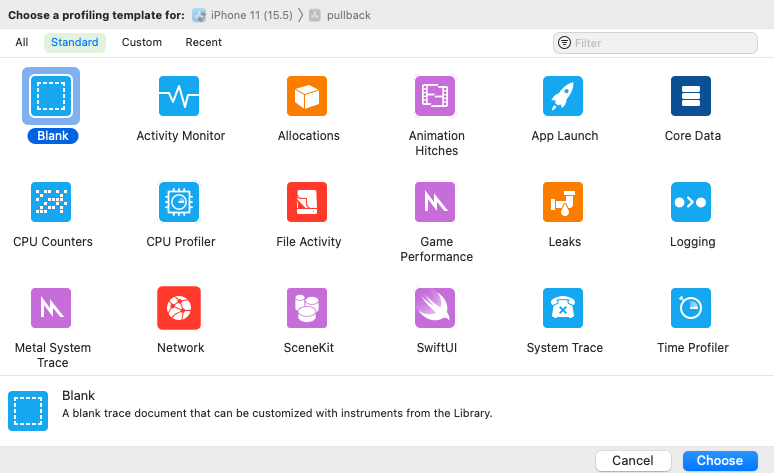
Task: Click the filter icon in search field
Action: pos(564,43)
